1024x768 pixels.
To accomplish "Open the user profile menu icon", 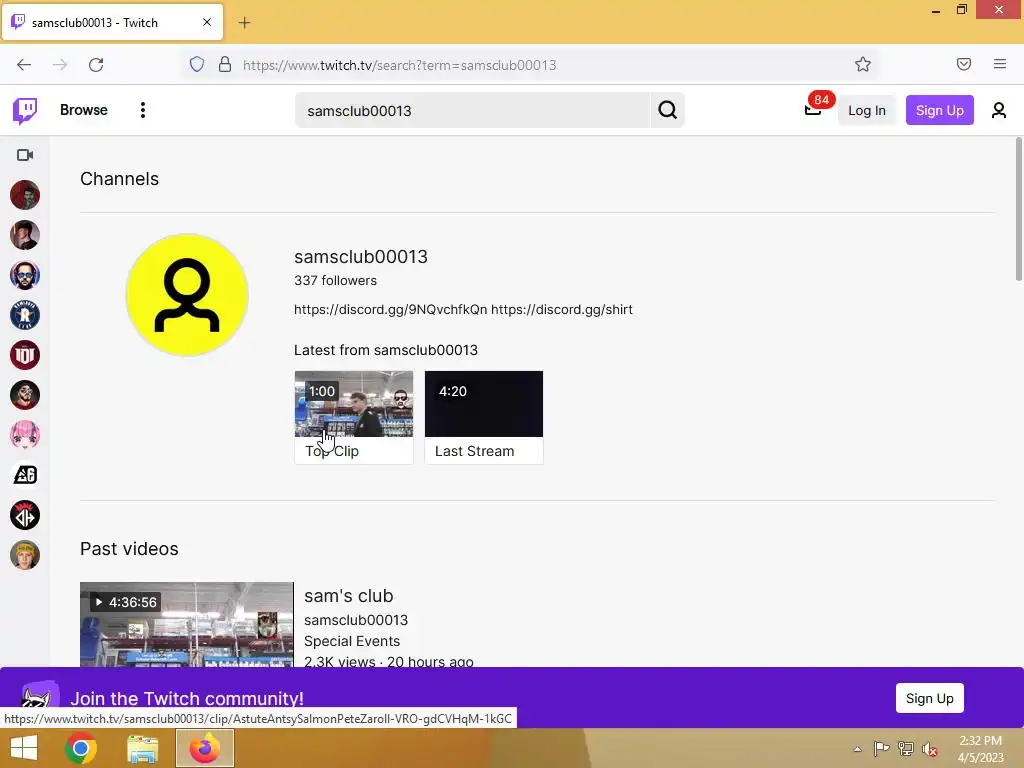I will tap(999, 110).
